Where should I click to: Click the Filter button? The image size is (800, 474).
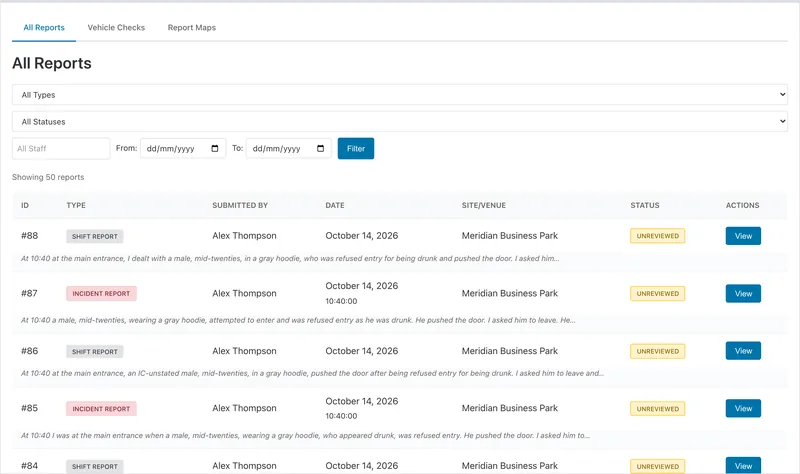click(356, 148)
